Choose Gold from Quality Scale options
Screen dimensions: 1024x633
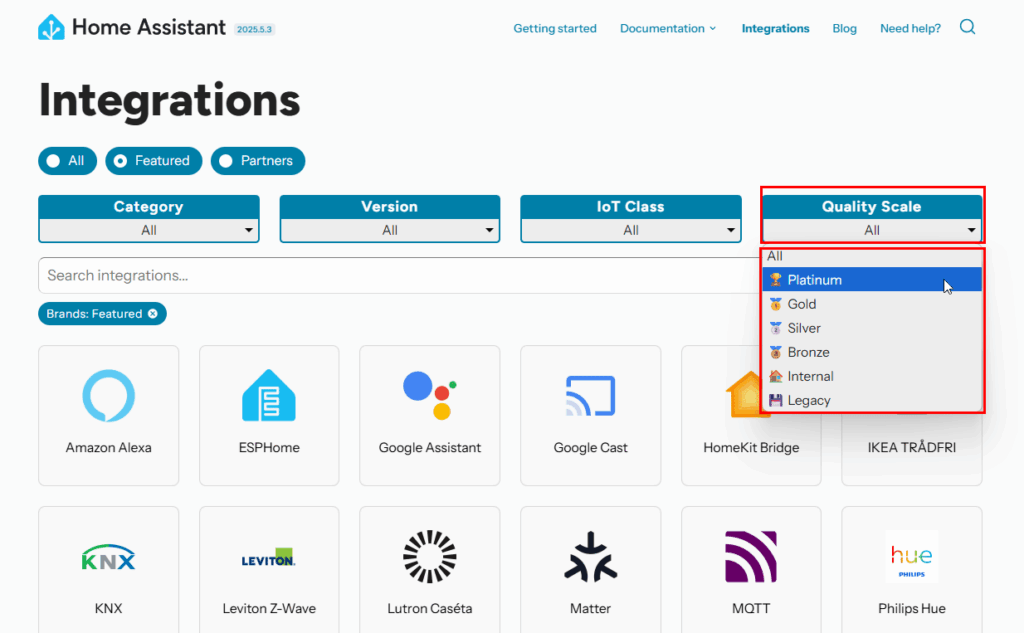(802, 304)
